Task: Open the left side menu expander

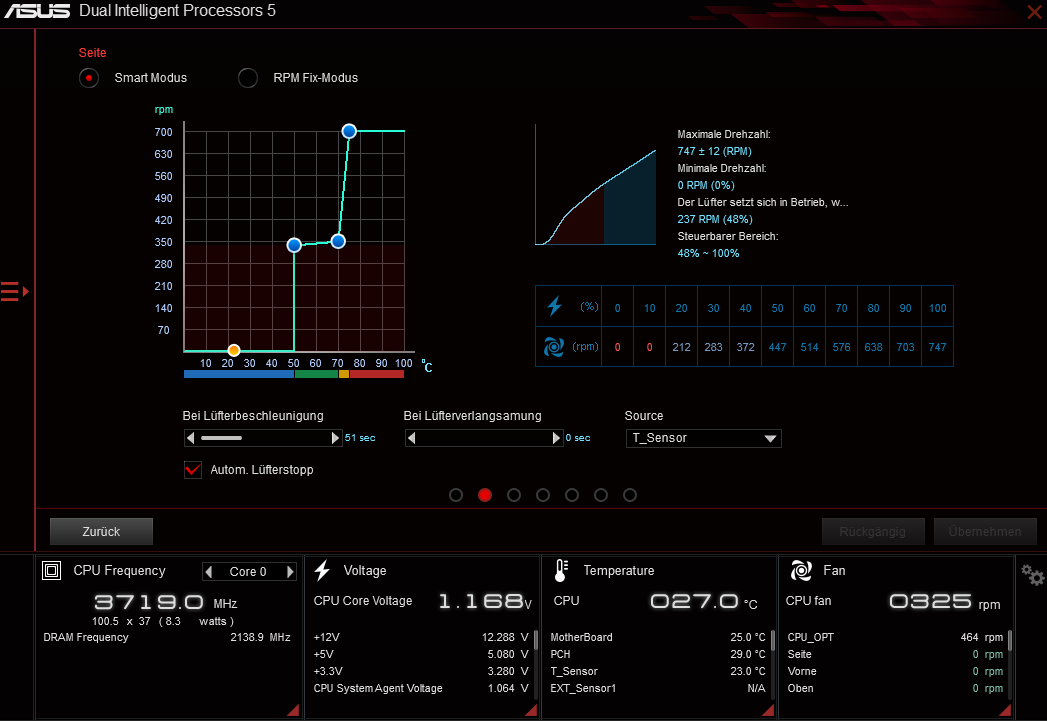Action: click(14, 292)
